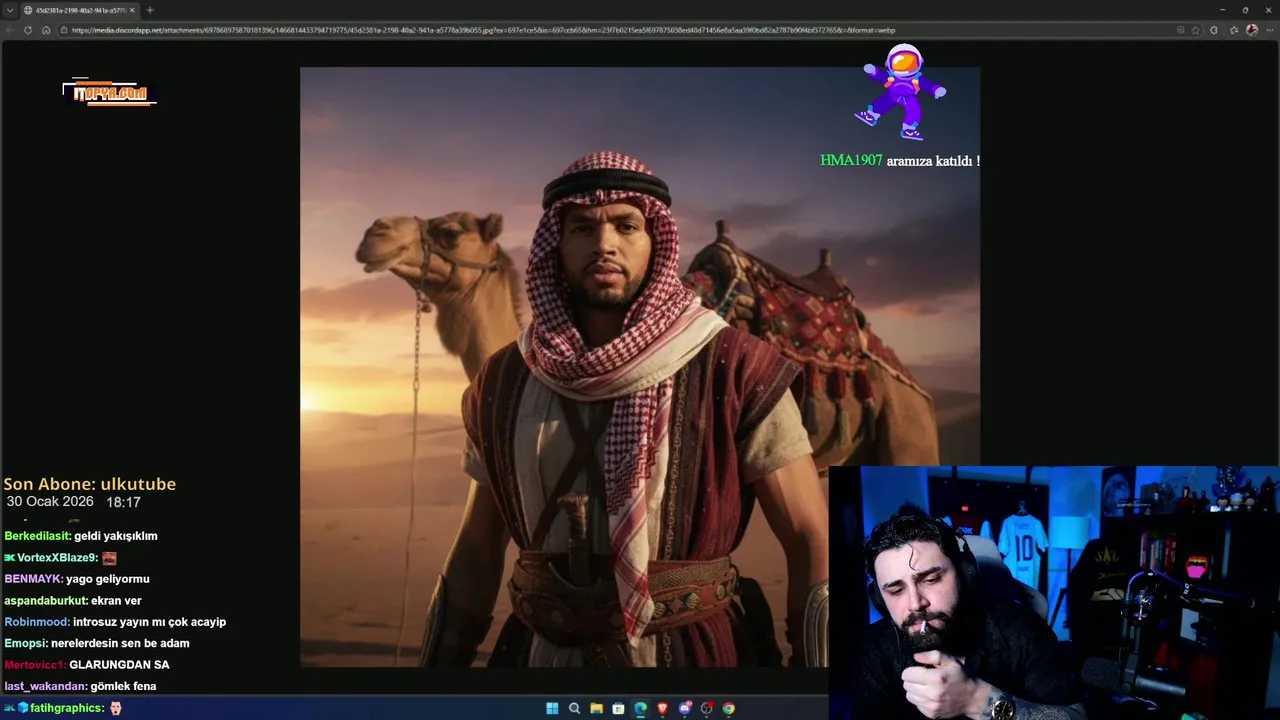Open the browser extensions menu
The height and width of the screenshot is (720, 1280).
1214,30
